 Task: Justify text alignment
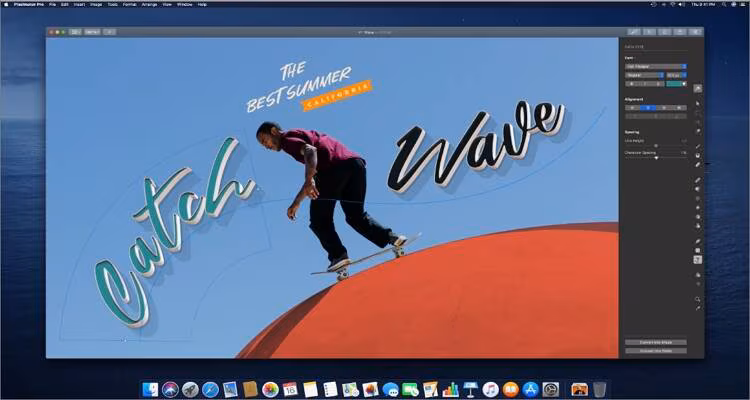tap(680, 108)
